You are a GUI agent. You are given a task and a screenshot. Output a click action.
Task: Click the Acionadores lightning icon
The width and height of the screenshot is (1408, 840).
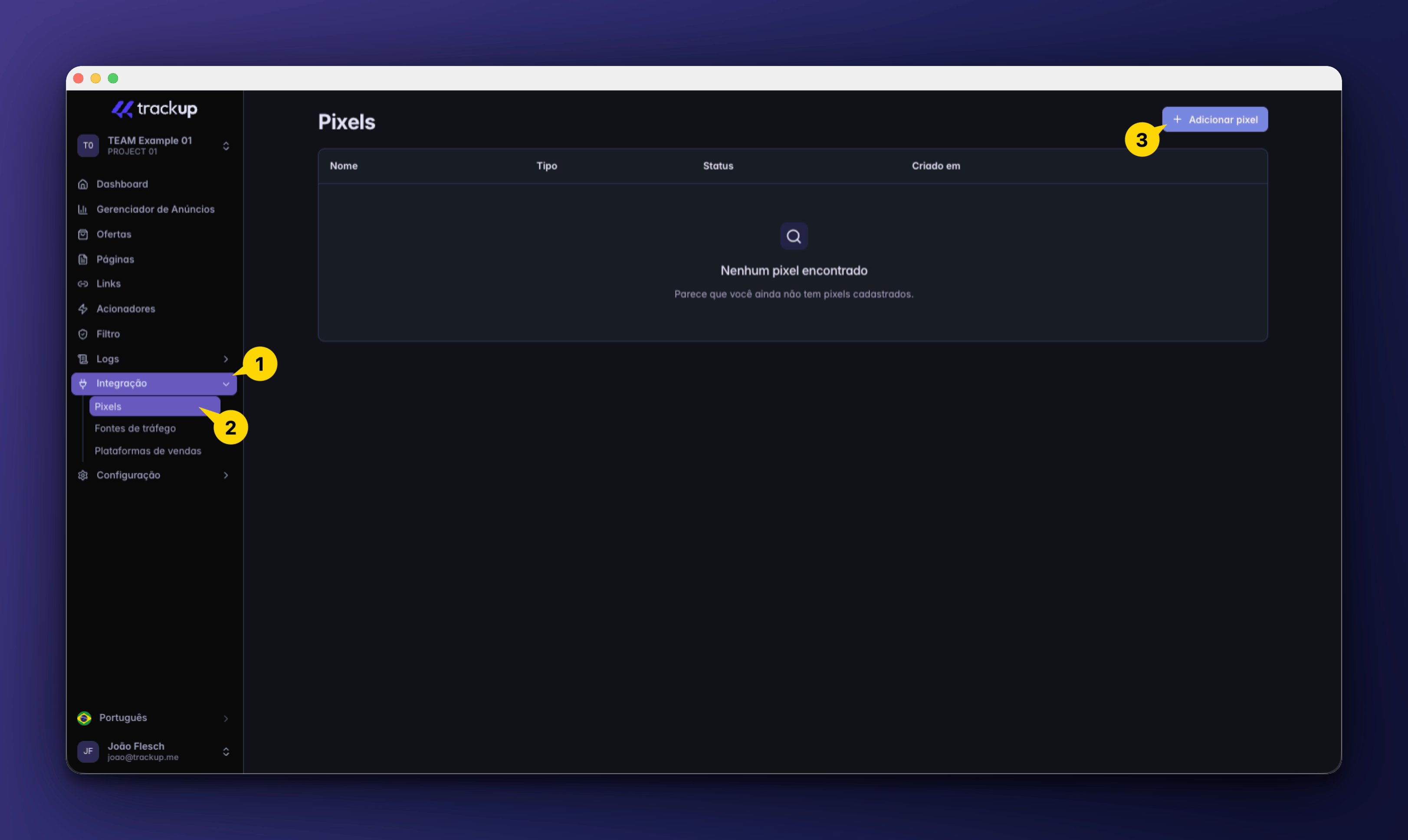point(83,308)
